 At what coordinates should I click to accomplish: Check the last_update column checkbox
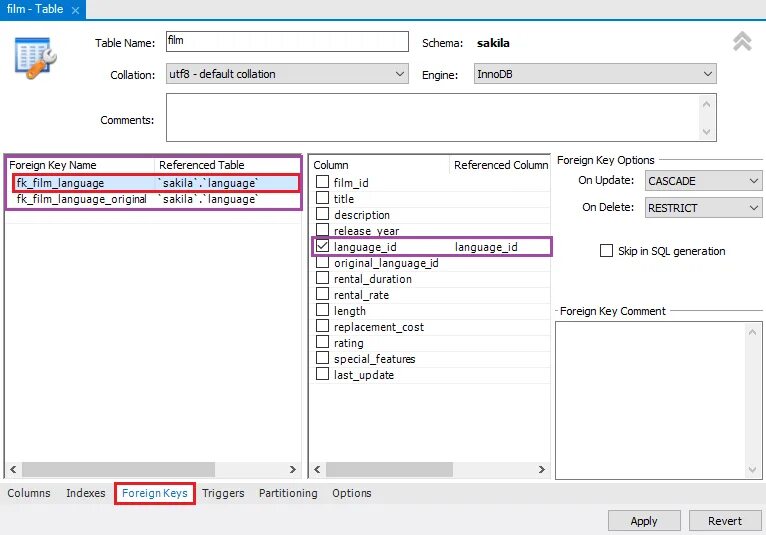click(322, 375)
